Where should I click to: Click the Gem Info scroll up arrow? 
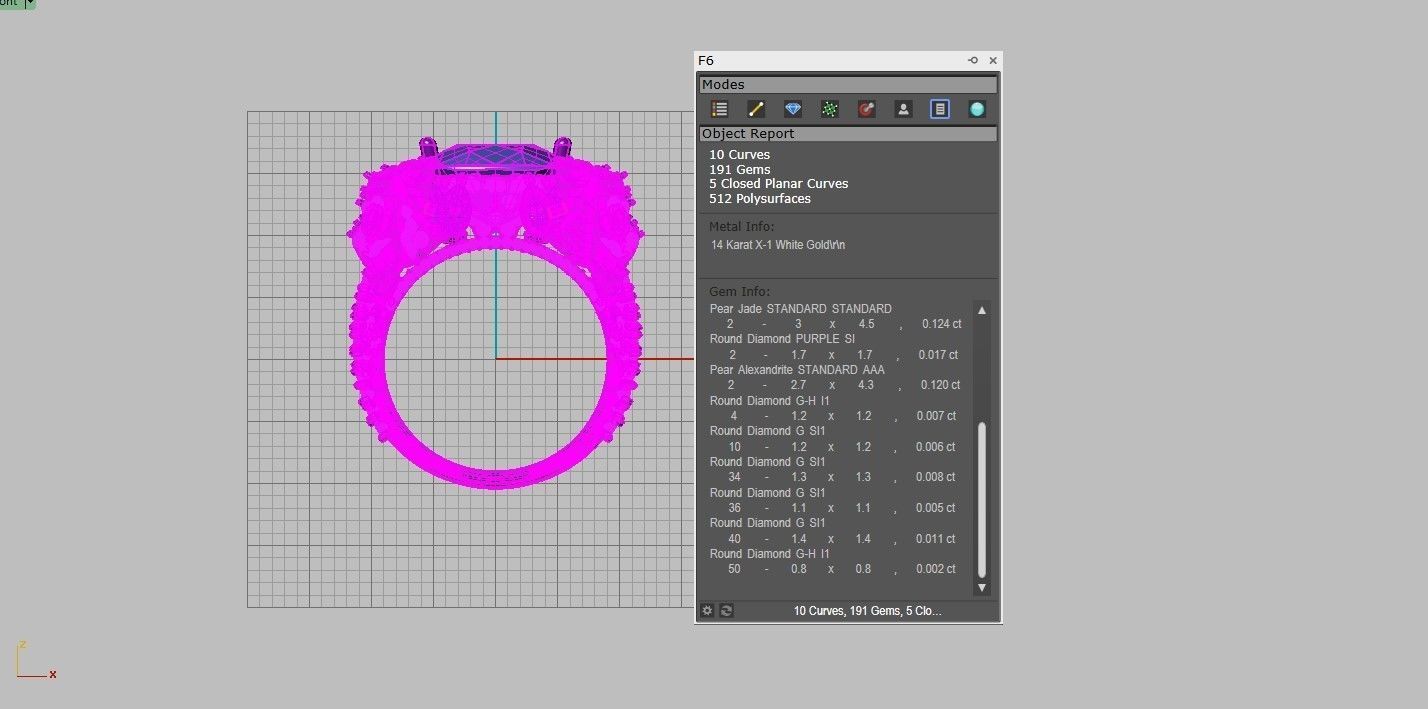pyautogui.click(x=982, y=310)
